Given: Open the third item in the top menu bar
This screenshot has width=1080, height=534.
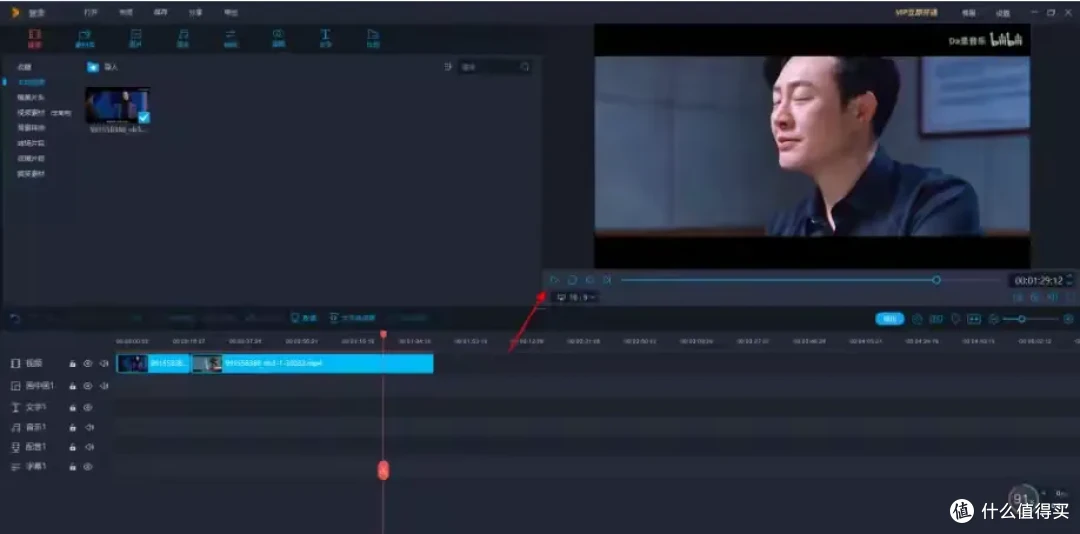Looking at the screenshot, I should click(160, 12).
